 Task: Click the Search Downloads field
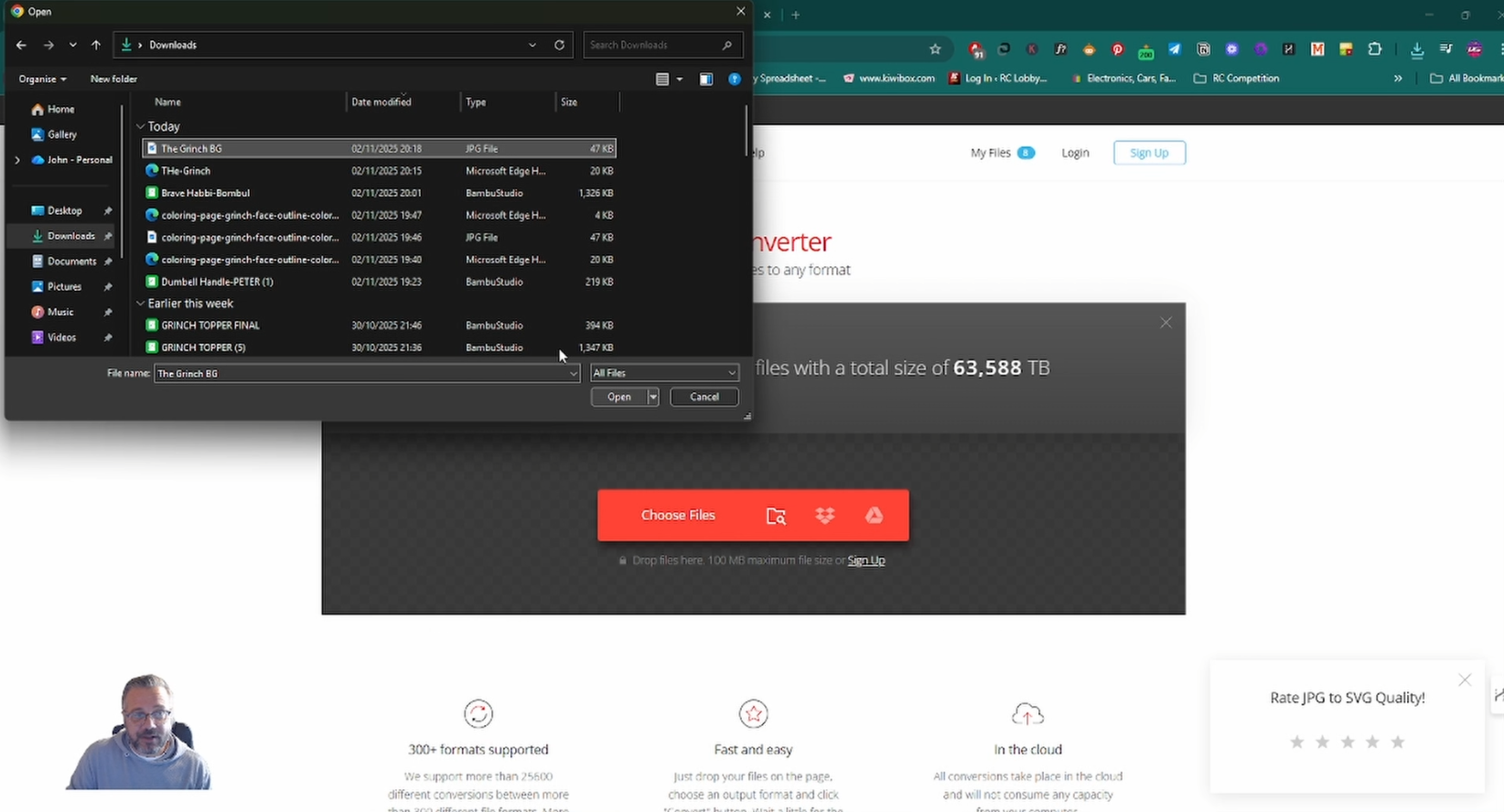click(654, 45)
